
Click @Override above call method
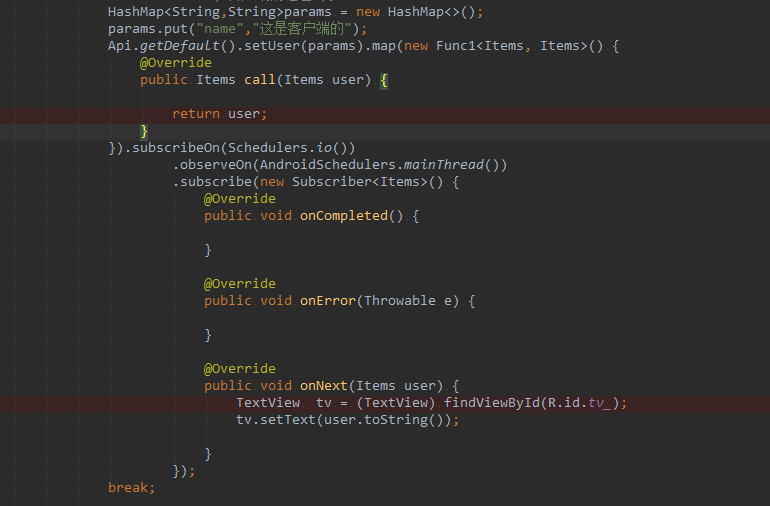click(176, 63)
